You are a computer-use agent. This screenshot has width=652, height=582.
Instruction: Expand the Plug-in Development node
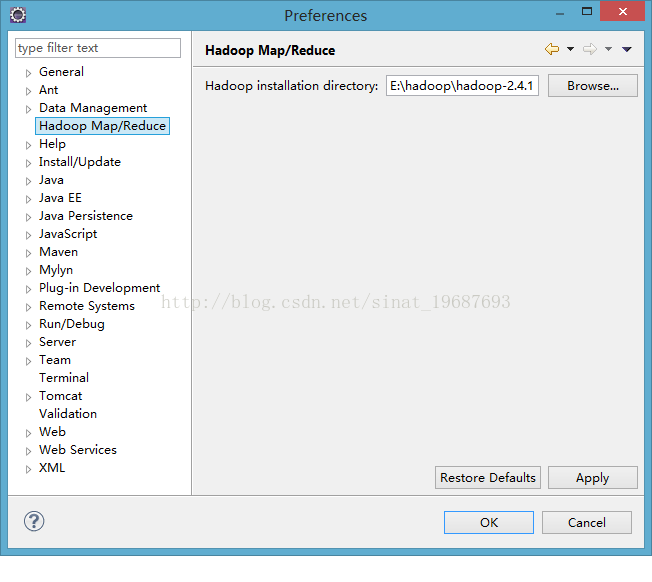pyautogui.click(x=28, y=289)
